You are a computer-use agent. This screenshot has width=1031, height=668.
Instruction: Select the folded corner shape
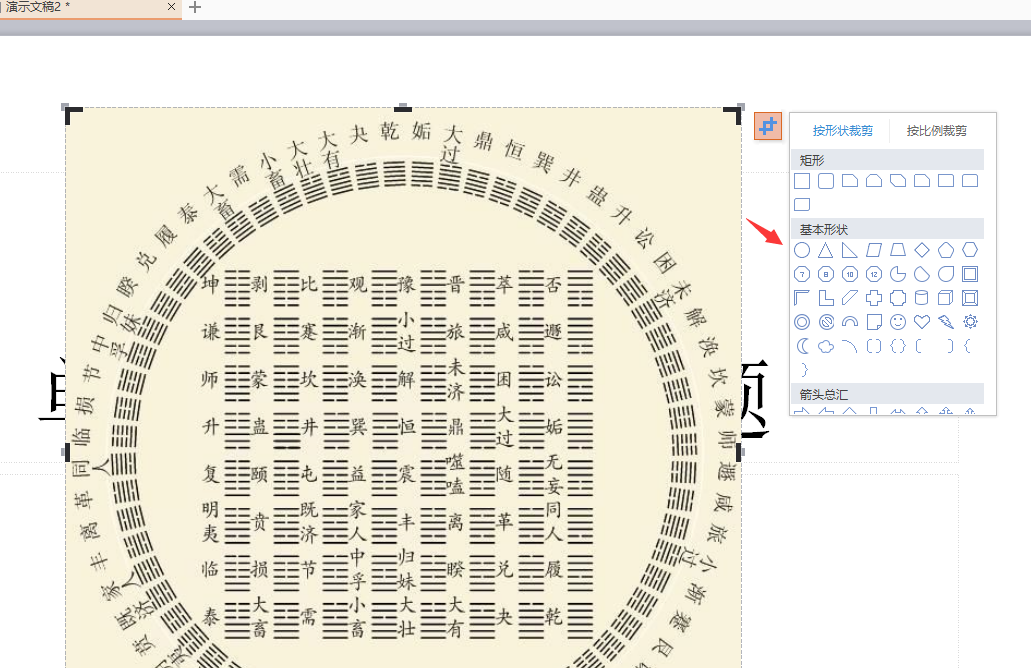click(874, 322)
